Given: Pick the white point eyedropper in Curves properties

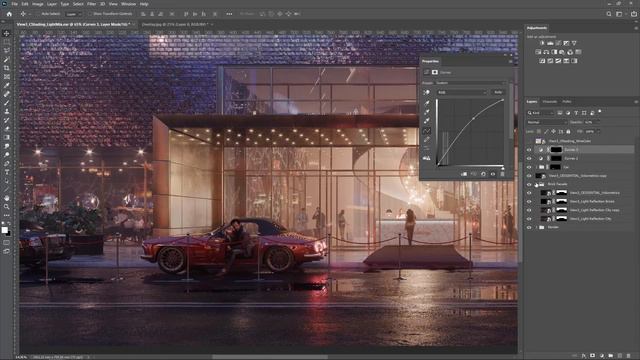Looking at the screenshot, I should point(427,121).
